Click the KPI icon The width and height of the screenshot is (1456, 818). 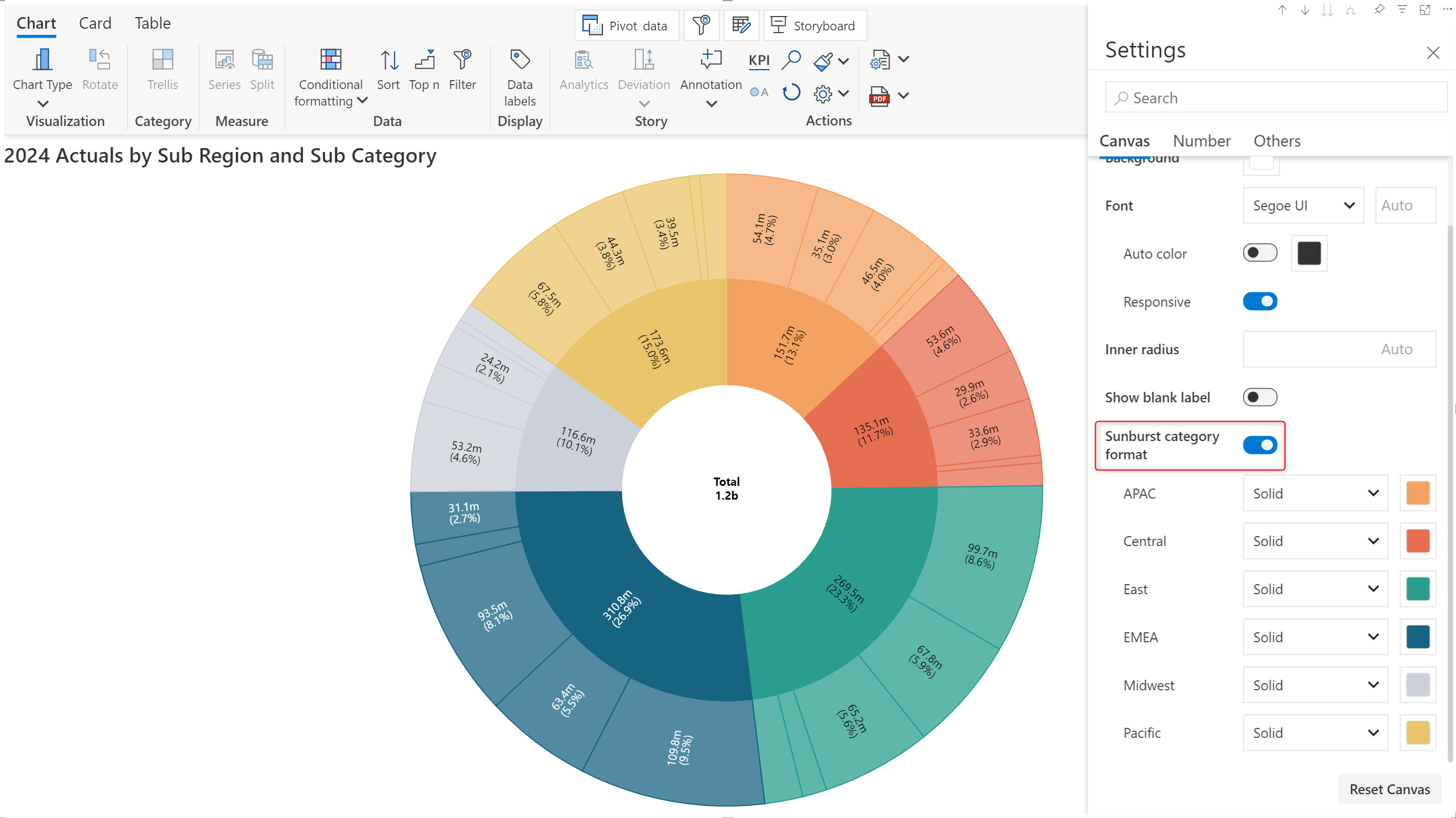click(x=759, y=60)
